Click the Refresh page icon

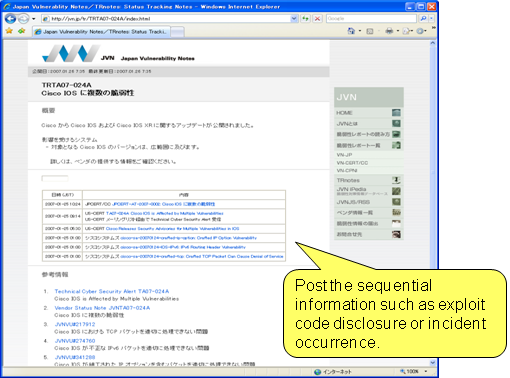click(x=305, y=19)
